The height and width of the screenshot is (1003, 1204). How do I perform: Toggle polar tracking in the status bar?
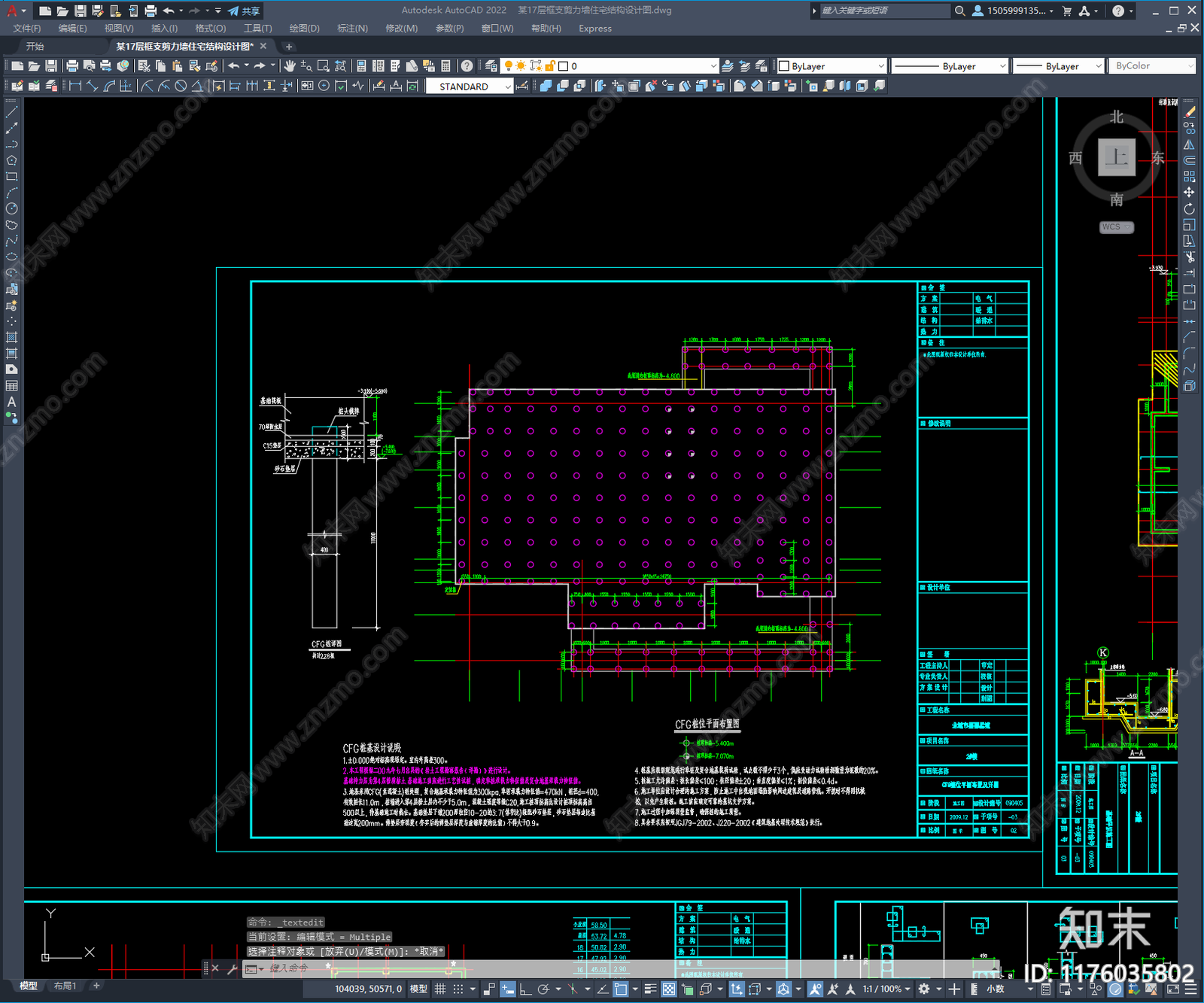click(543, 989)
